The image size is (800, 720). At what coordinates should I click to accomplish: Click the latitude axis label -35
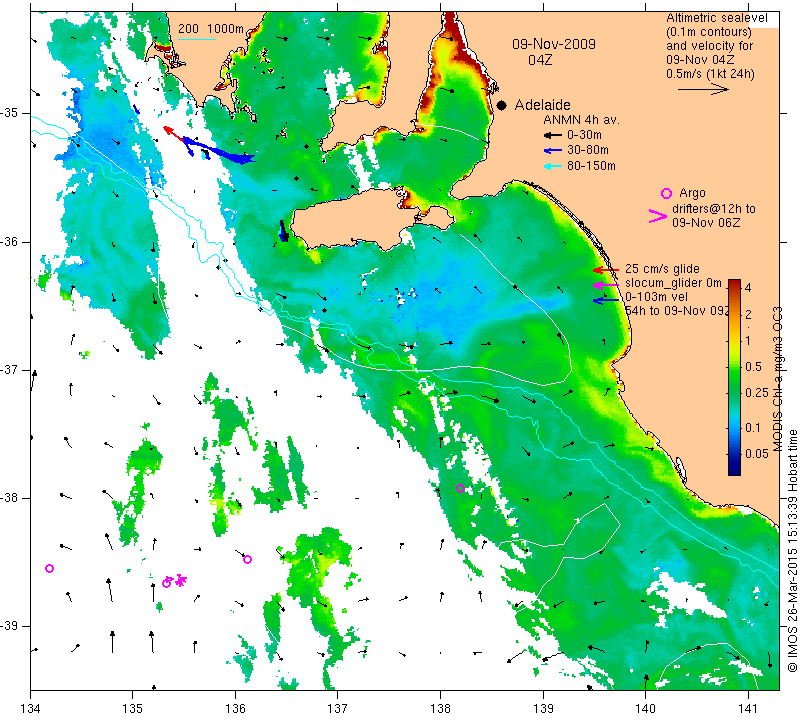click(10, 113)
